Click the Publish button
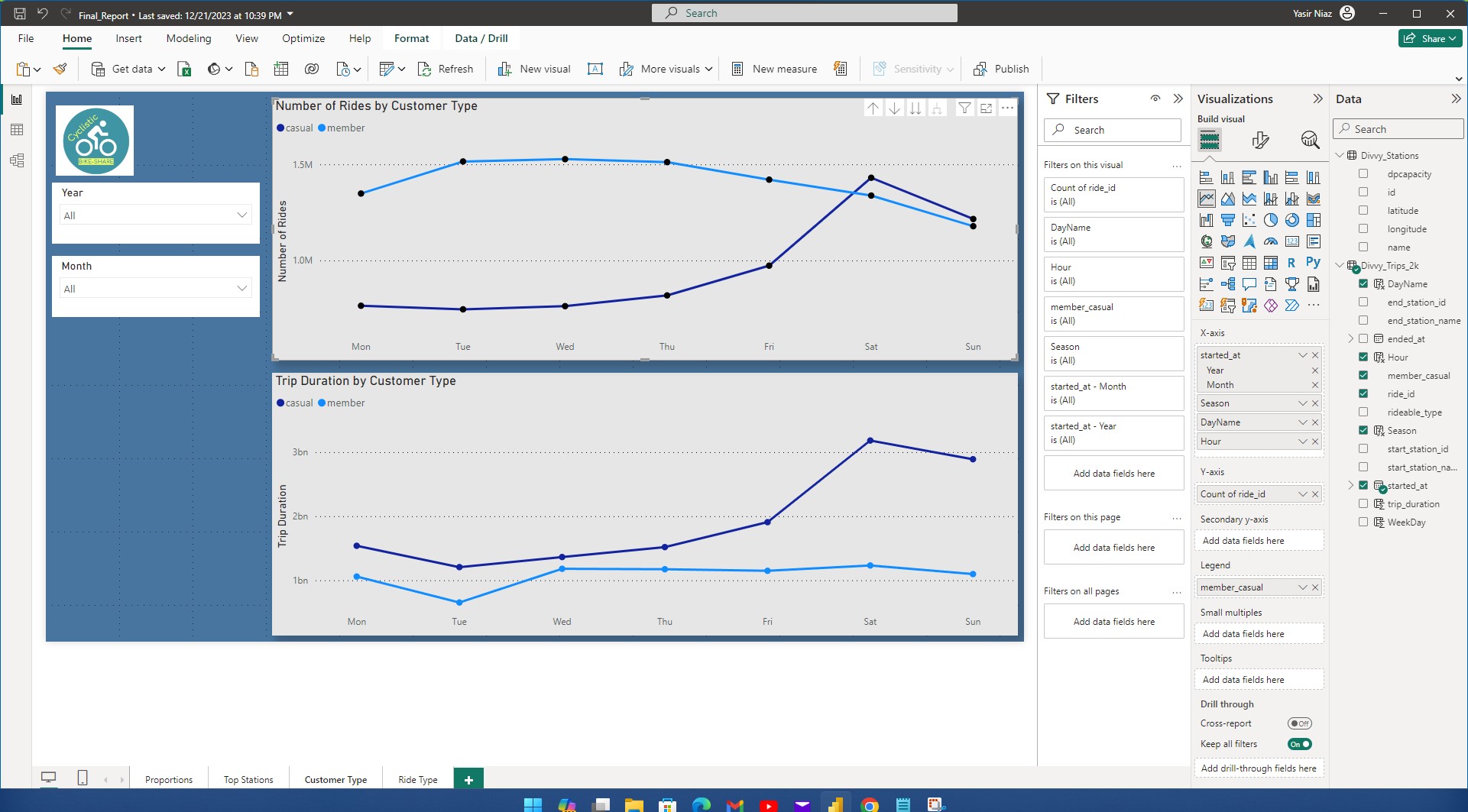 (1002, 69)
